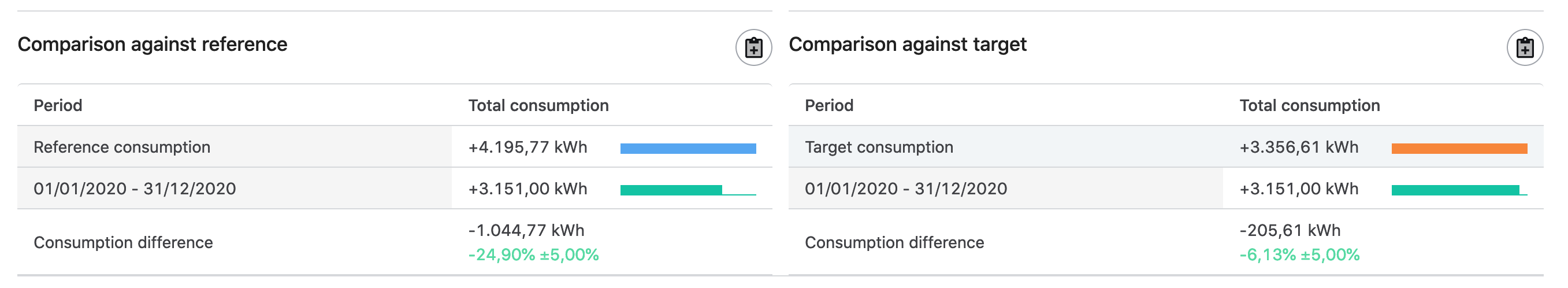The height and width of the screenshot is (288, 1568).
Task: Select 01/01/2020 - 31/12/2020 row in reference table
Action: coord(395,189)
